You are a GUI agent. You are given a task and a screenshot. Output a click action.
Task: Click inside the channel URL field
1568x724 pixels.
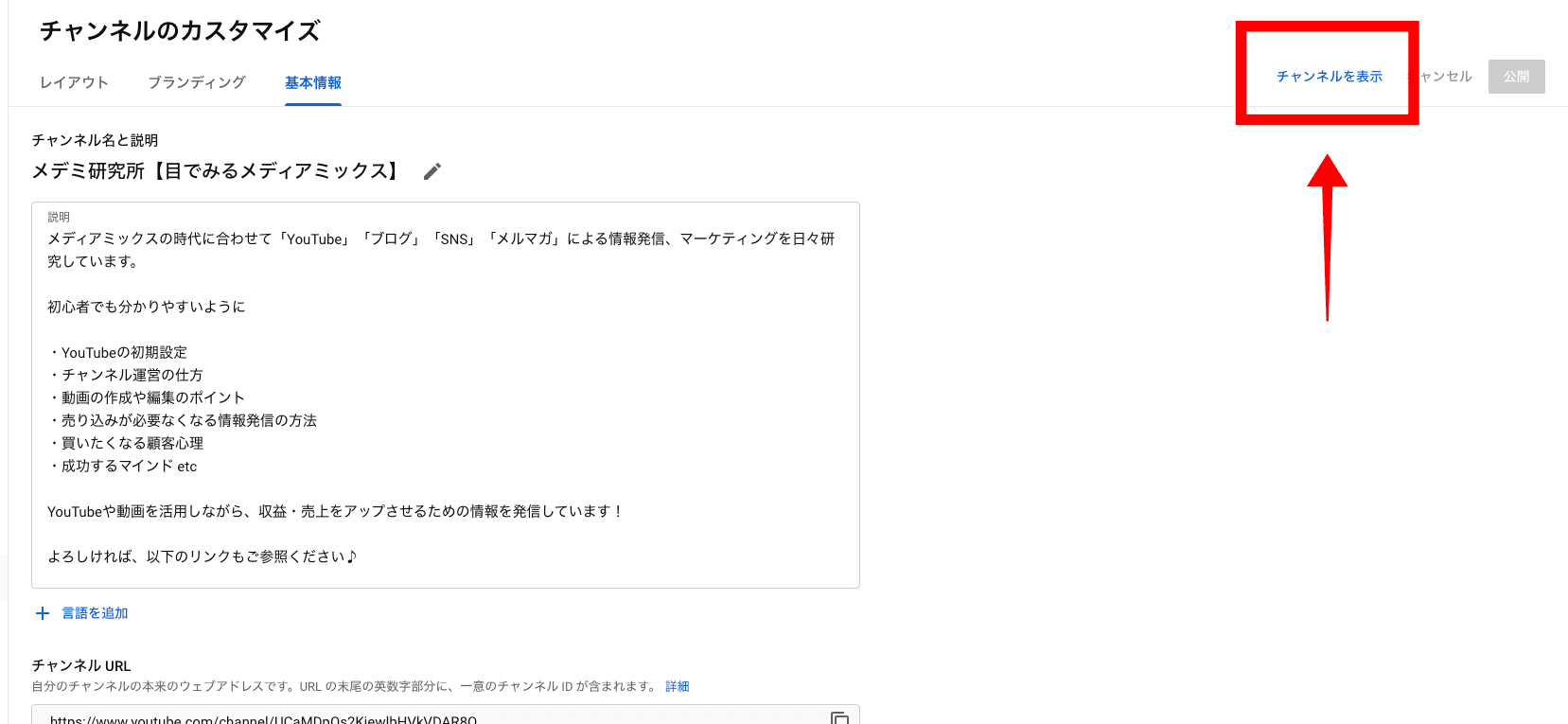click(x=426, y=718)
